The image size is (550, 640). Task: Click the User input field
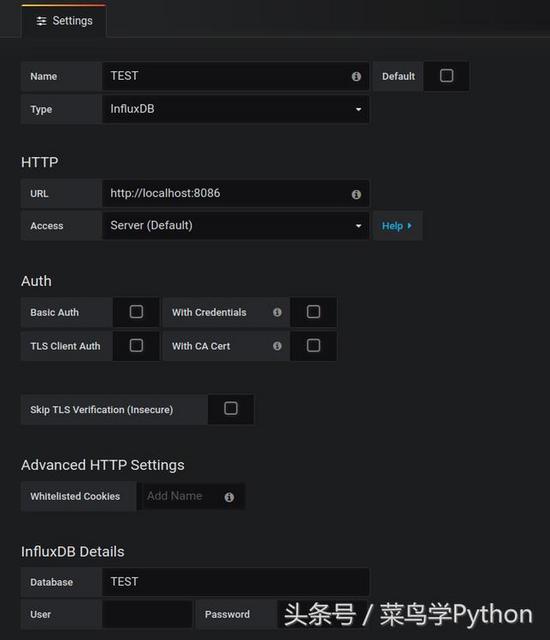pyautogui.click(x=147, y=614)
